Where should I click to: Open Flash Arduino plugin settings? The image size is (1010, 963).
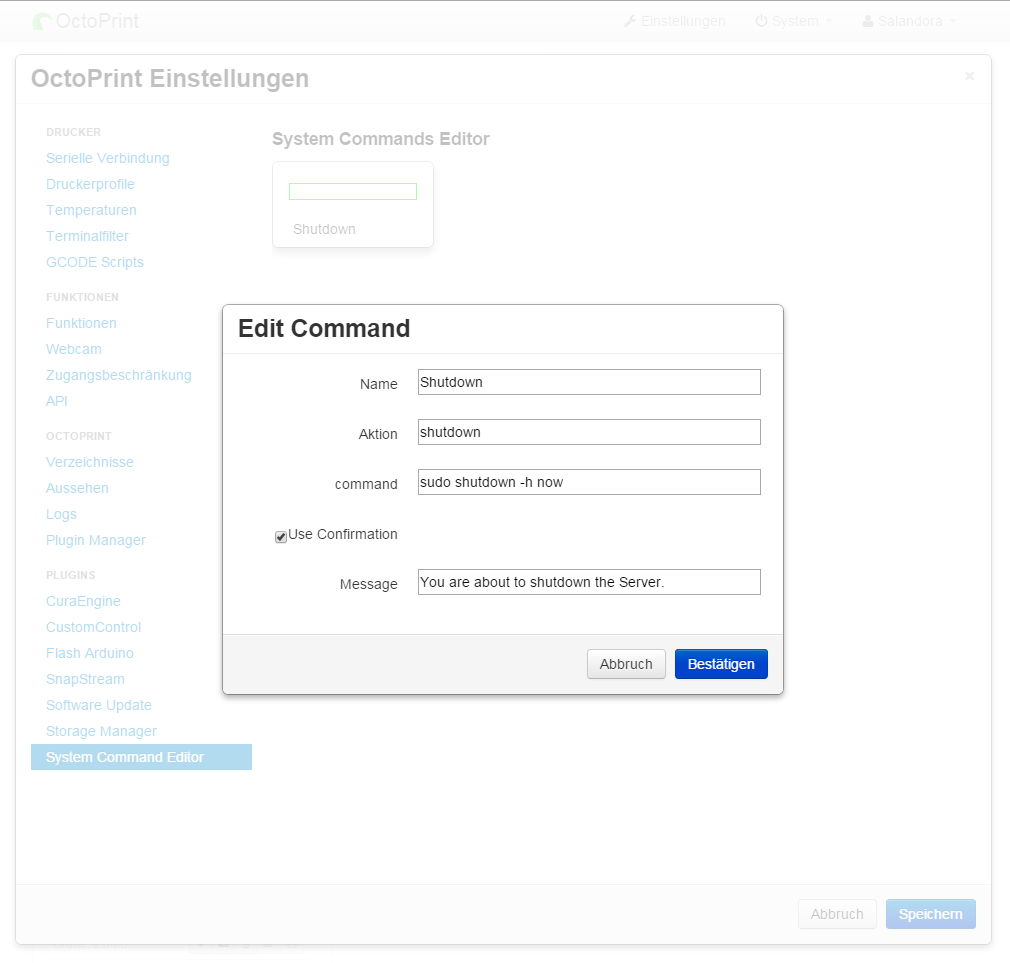(x=90, y=653)
